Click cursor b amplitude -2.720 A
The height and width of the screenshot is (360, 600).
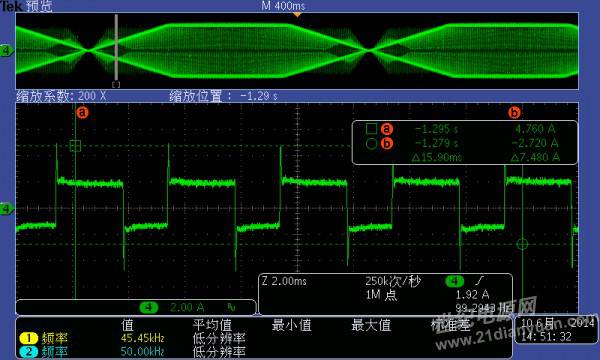[x=535, y=143]
